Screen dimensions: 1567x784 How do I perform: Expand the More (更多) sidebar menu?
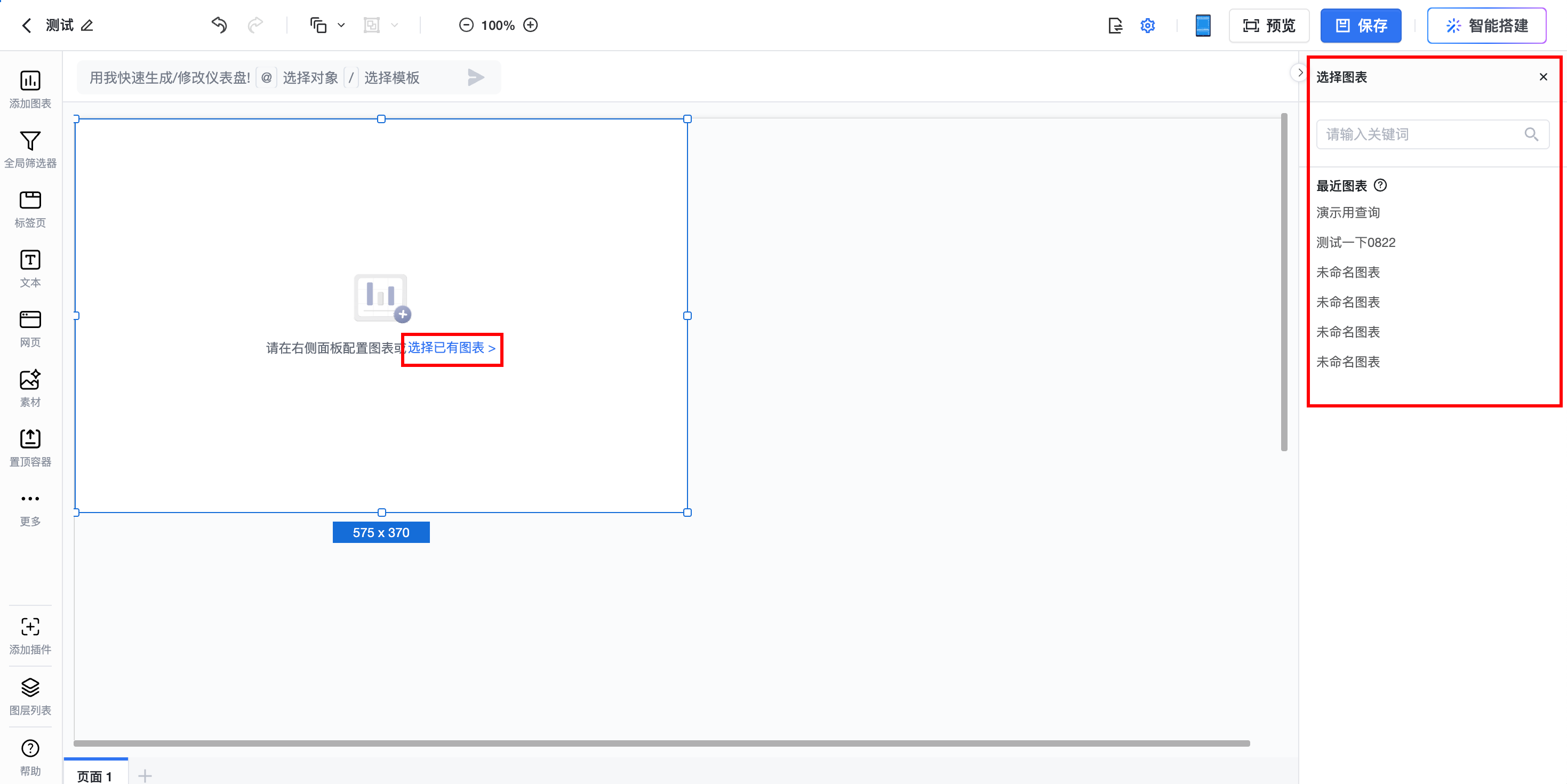[x=30, y=507]
